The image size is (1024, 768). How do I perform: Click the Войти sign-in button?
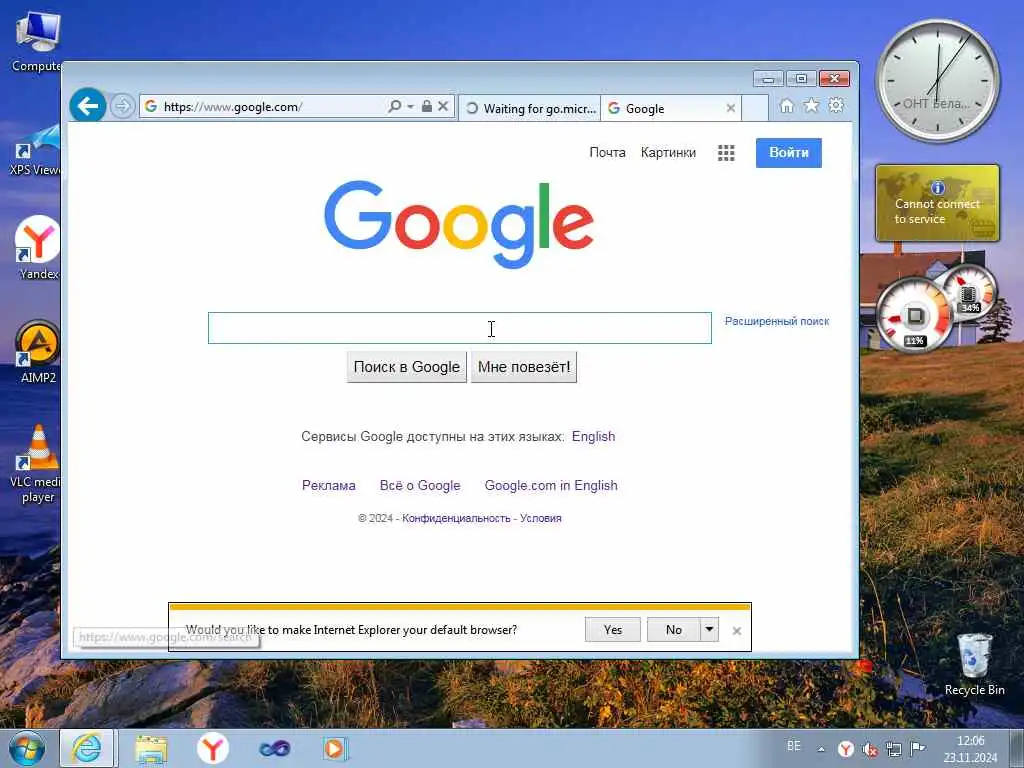click(789, 153)
